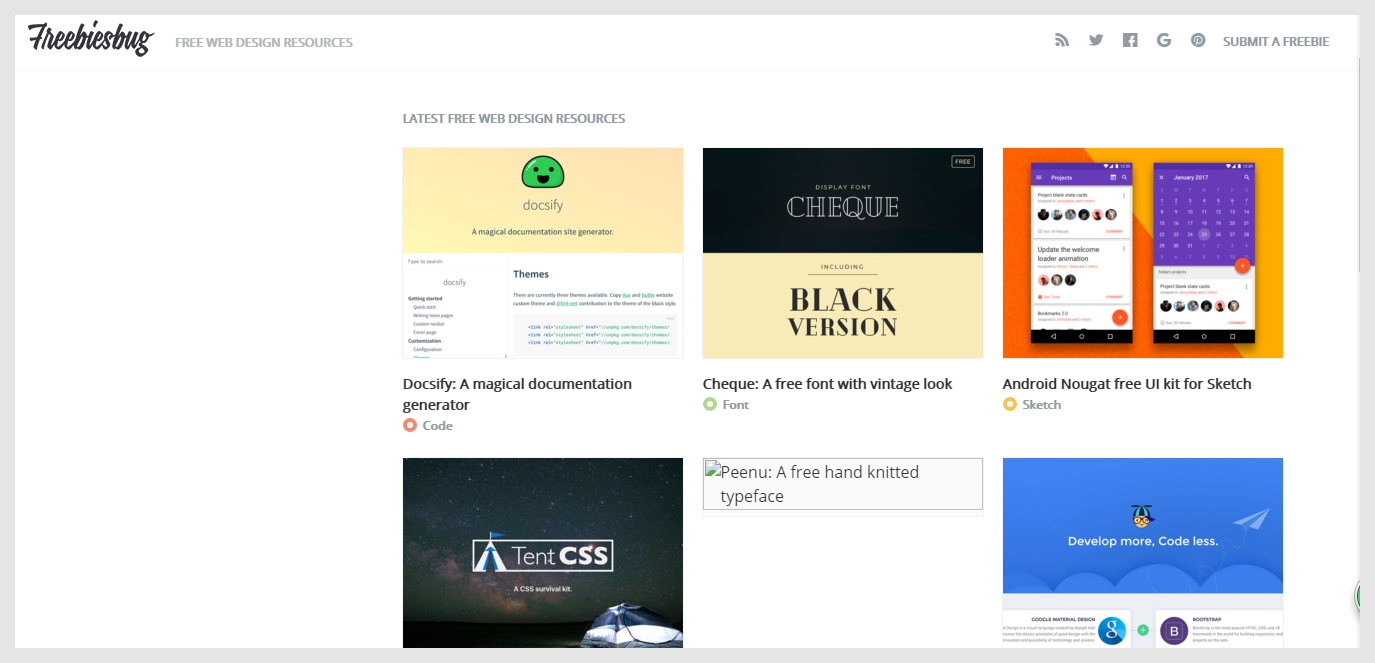Open Cheque free font title link
This screenshot has height=663, width=1375.
tap(827, 384)
